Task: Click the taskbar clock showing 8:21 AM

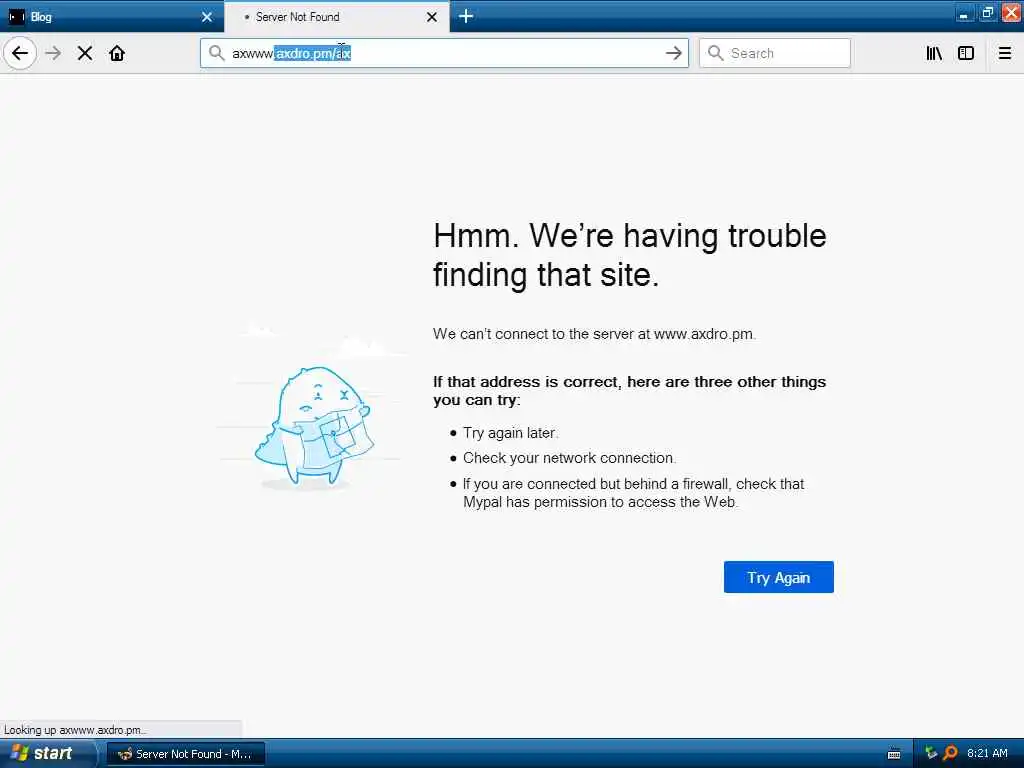Action: [x=987, y=753]
